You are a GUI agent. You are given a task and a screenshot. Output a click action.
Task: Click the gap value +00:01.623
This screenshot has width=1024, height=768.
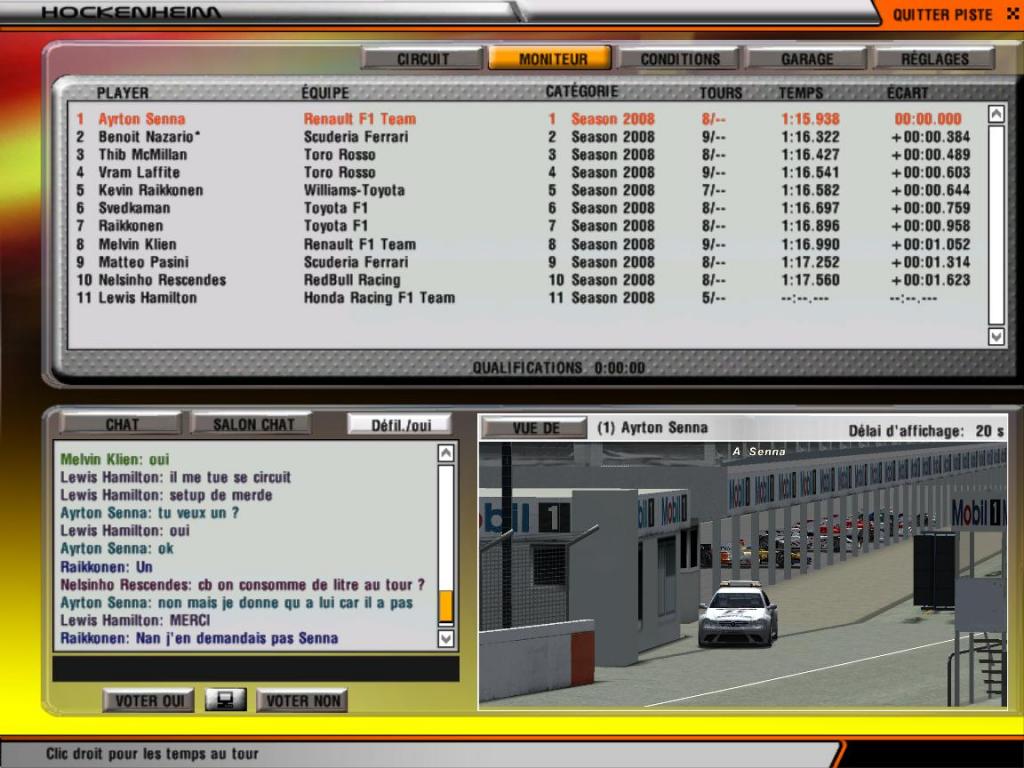(931, 280)
